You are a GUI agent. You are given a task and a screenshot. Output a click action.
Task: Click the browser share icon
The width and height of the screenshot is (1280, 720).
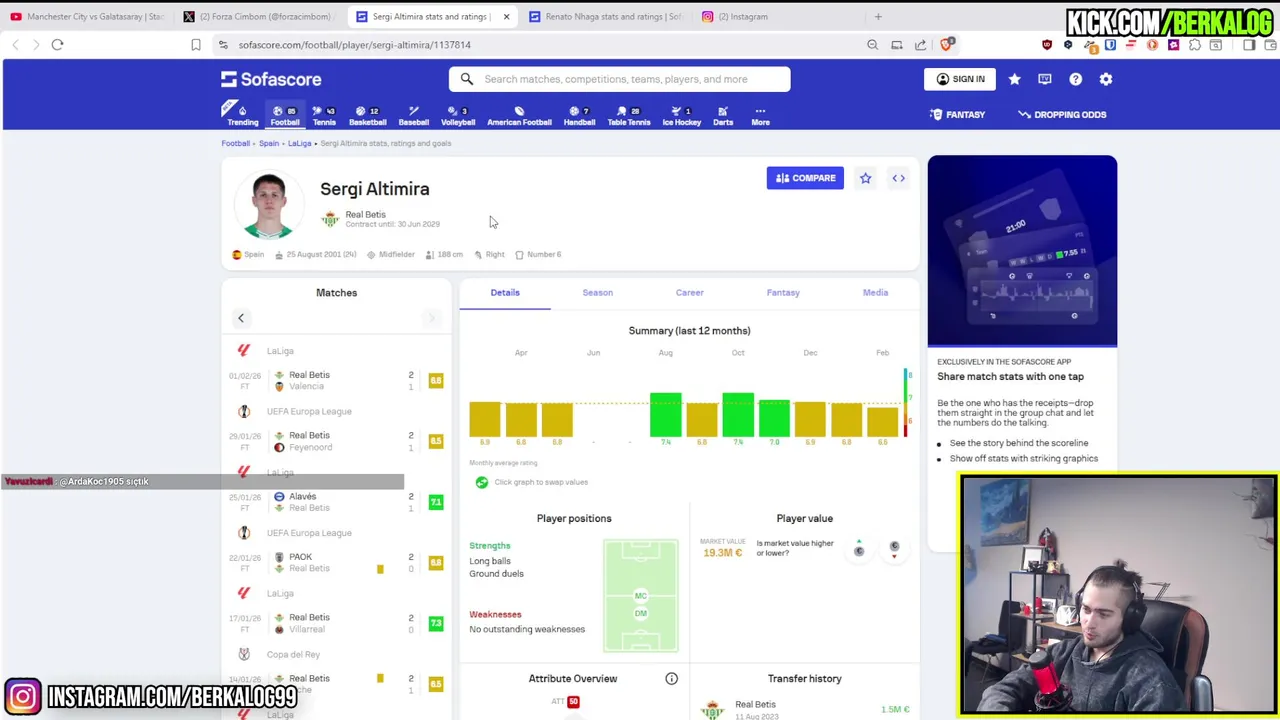pos(920,44)
